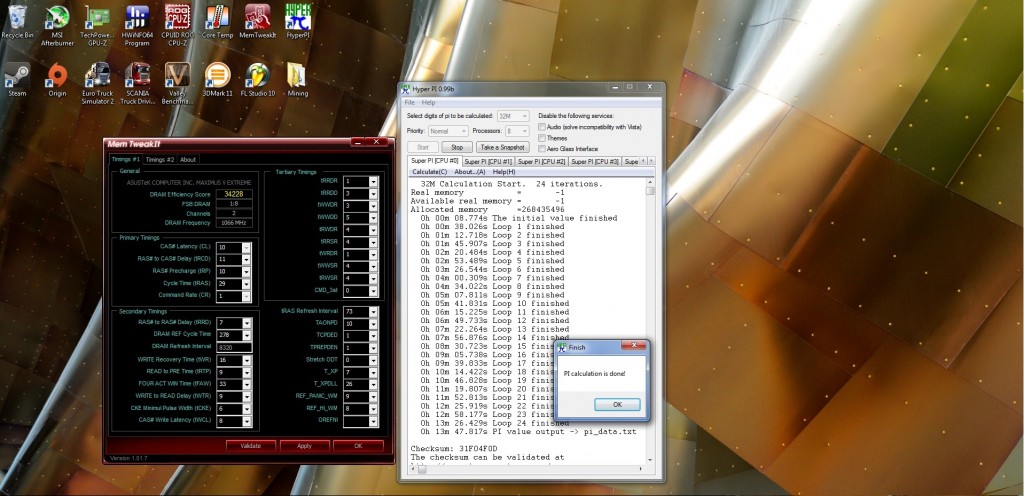The image size is (1024, 496).
Task: Open the About...(A) menu
Action: pyautogui.click(x=470, y=172)
